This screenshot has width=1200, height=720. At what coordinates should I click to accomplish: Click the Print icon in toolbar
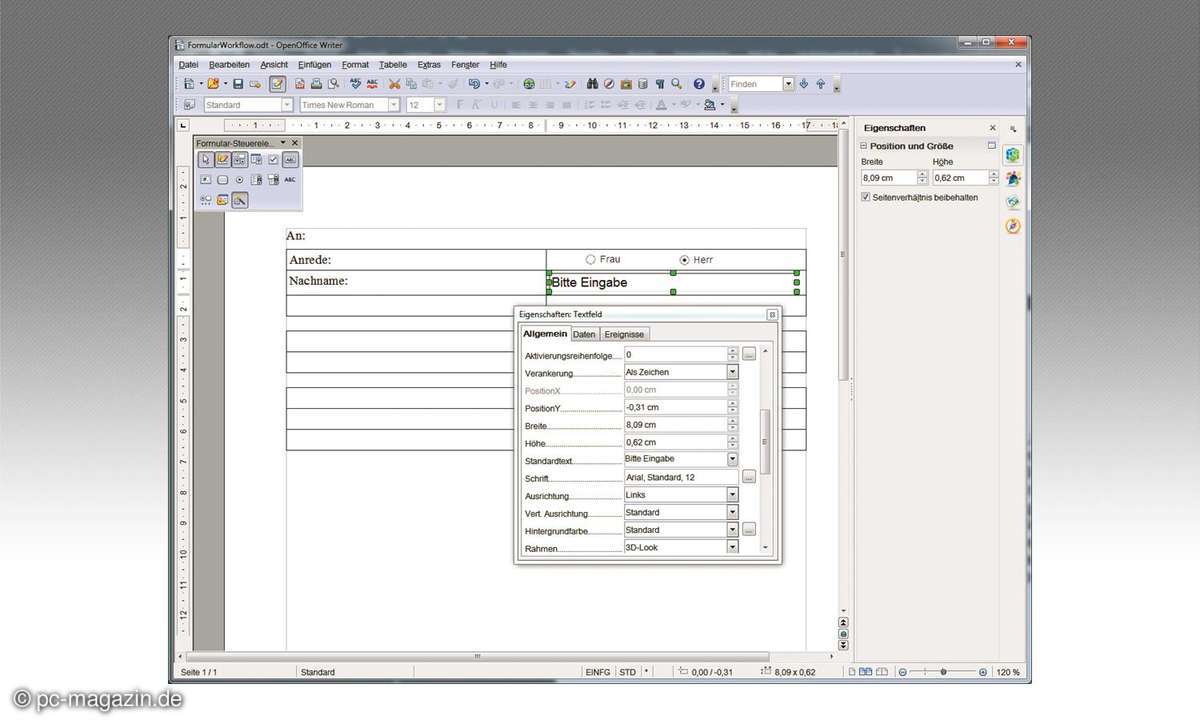pyautogui.click(x=316, y=84)
